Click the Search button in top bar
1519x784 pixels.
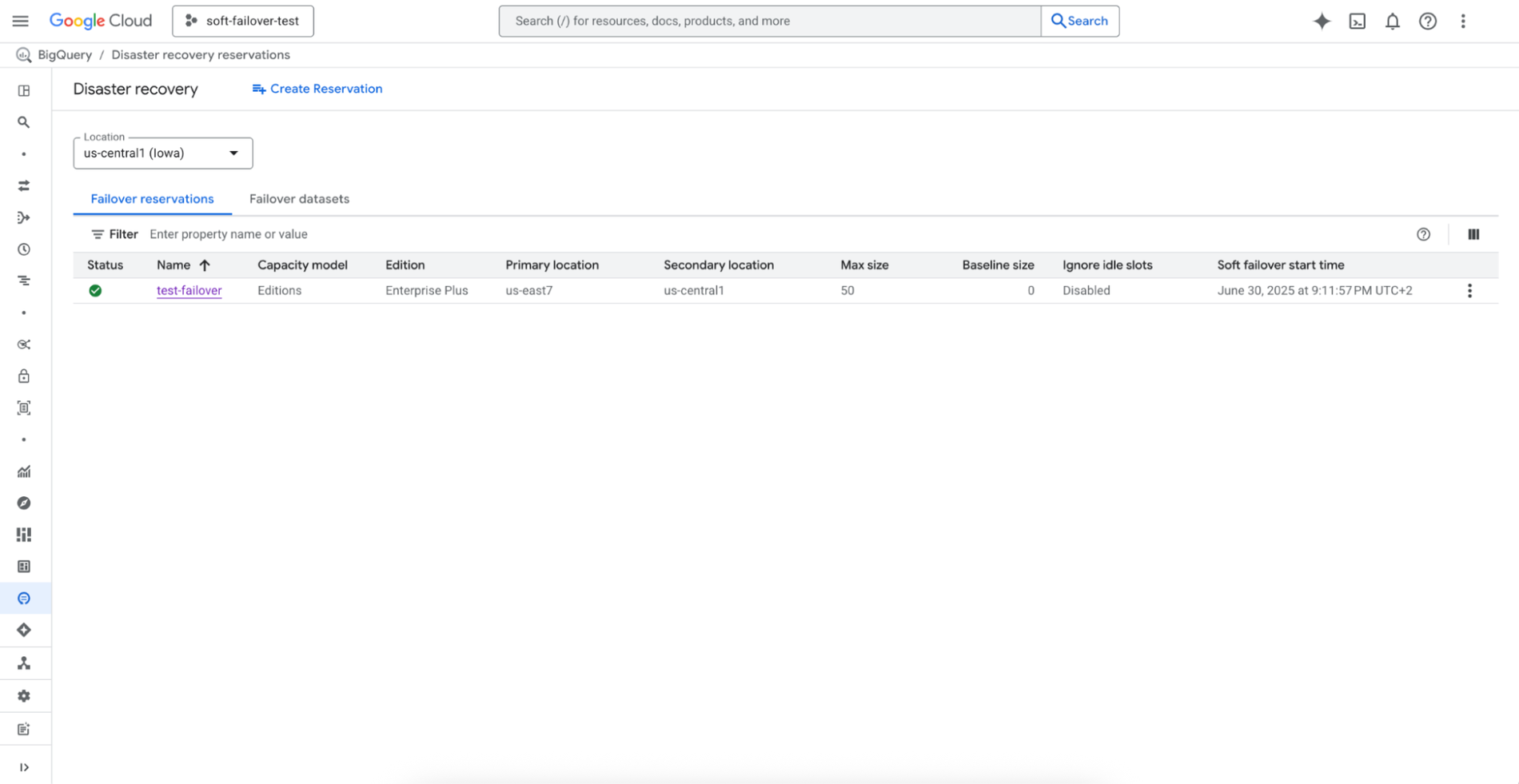point(1080,21)
